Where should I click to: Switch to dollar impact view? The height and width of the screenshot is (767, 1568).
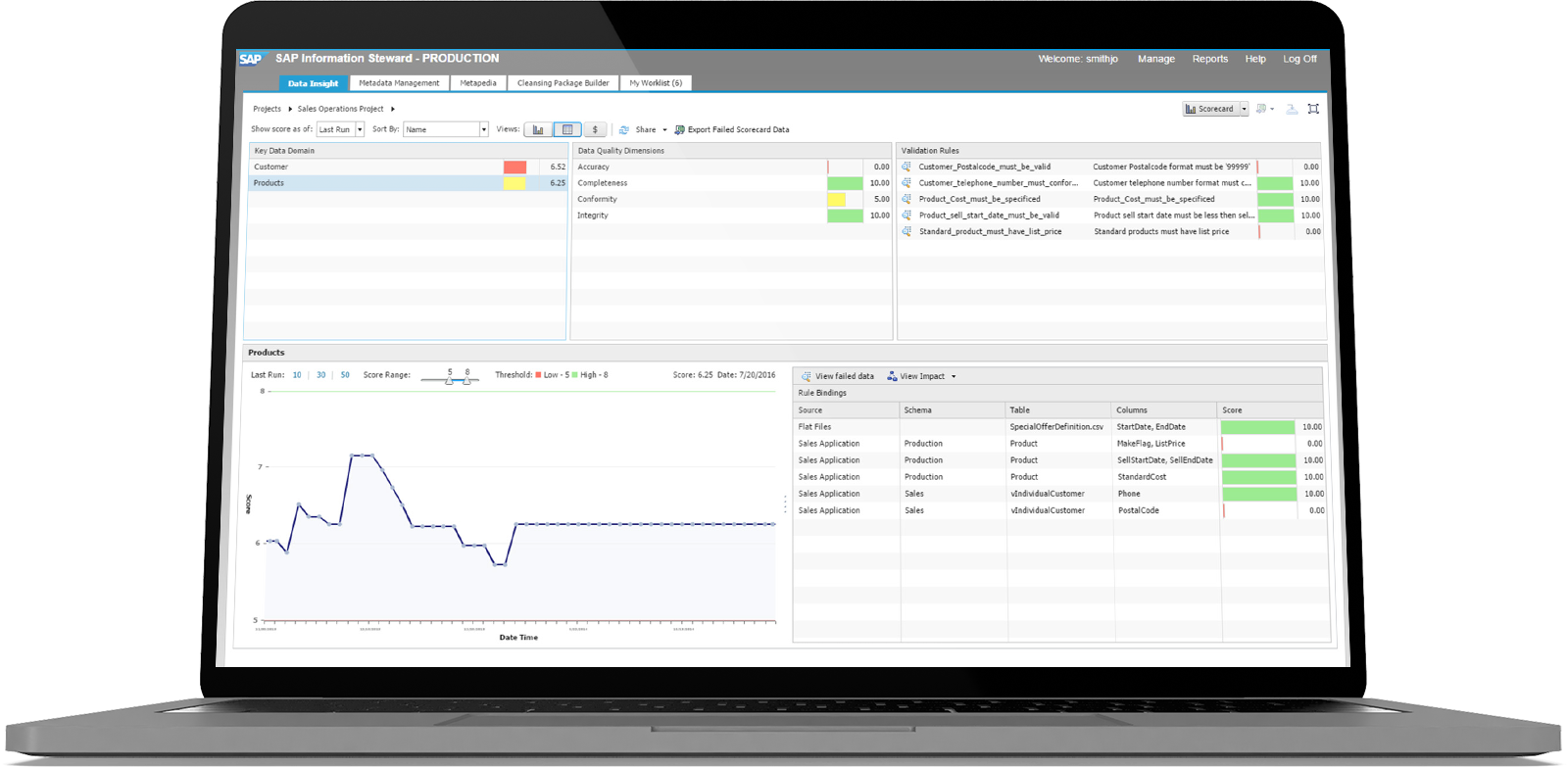[595, 129]
